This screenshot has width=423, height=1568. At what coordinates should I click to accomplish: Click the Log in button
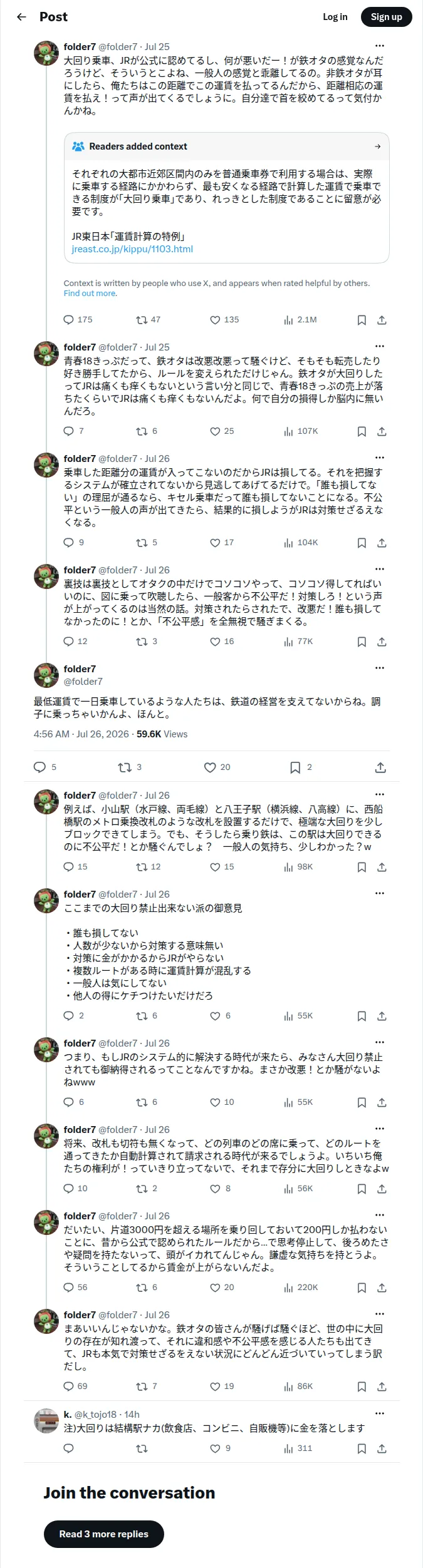click(335, 17)
